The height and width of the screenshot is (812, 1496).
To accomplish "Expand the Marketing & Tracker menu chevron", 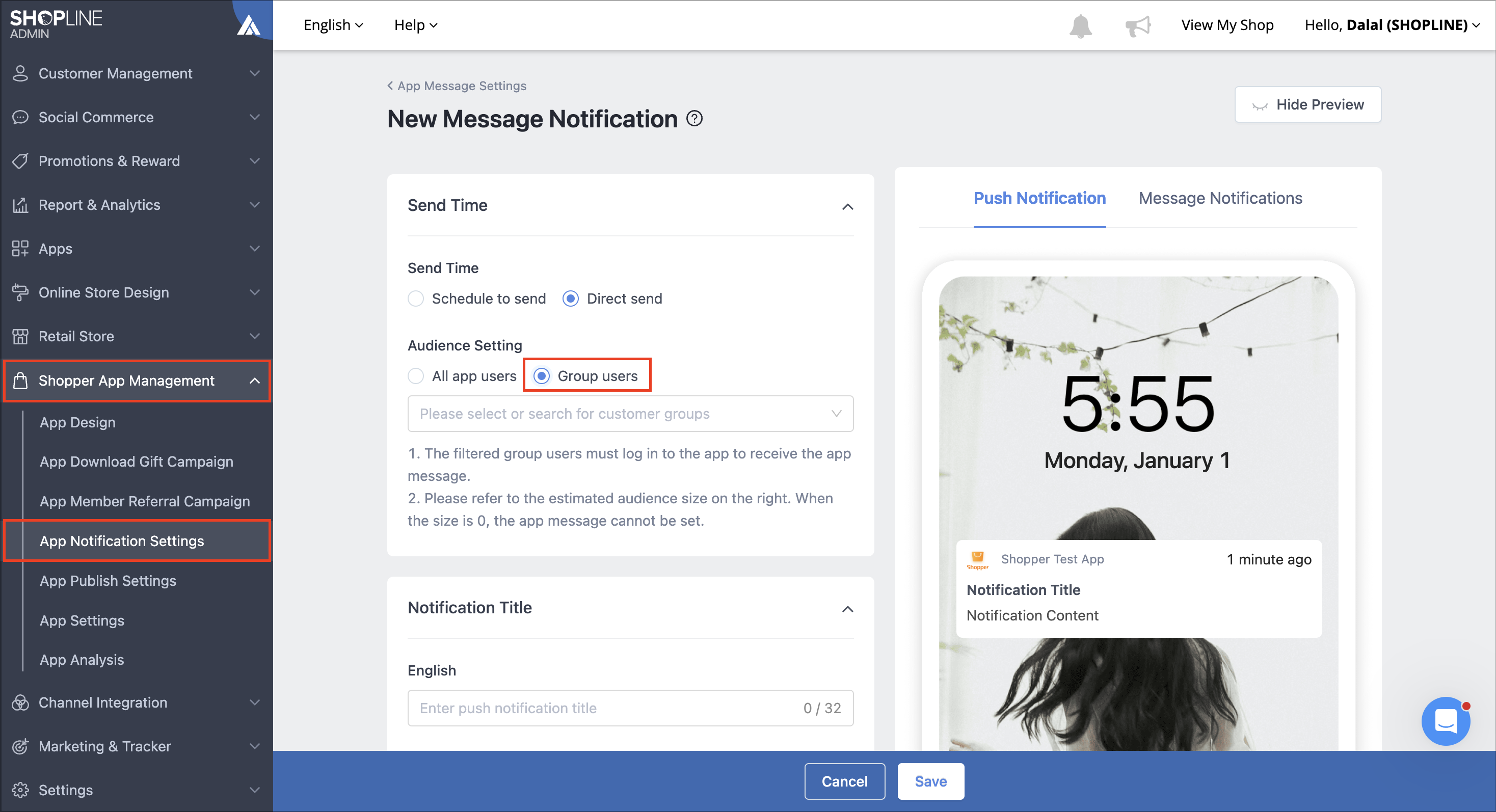I will point(254,746).
